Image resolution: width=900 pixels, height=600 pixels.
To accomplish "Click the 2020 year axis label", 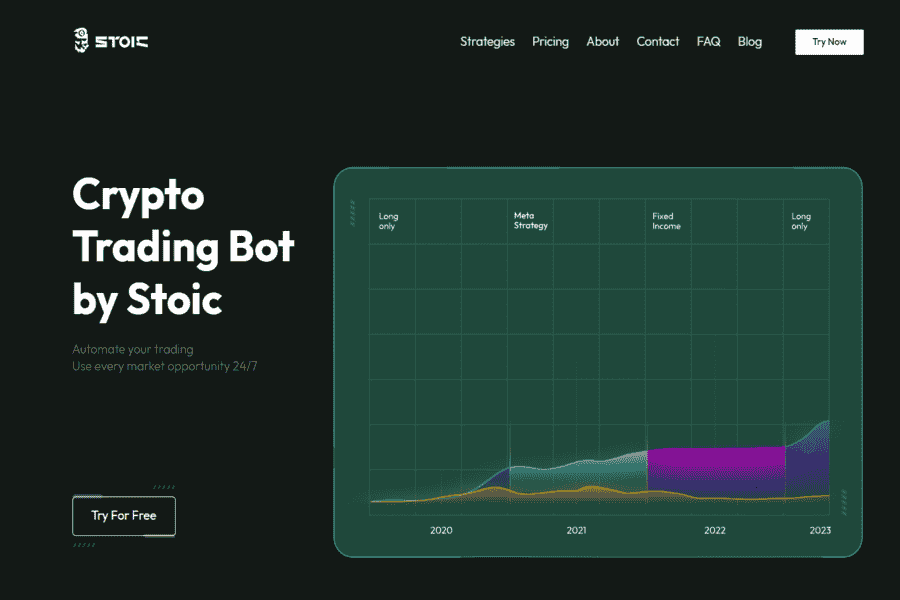I will [441, 530].
